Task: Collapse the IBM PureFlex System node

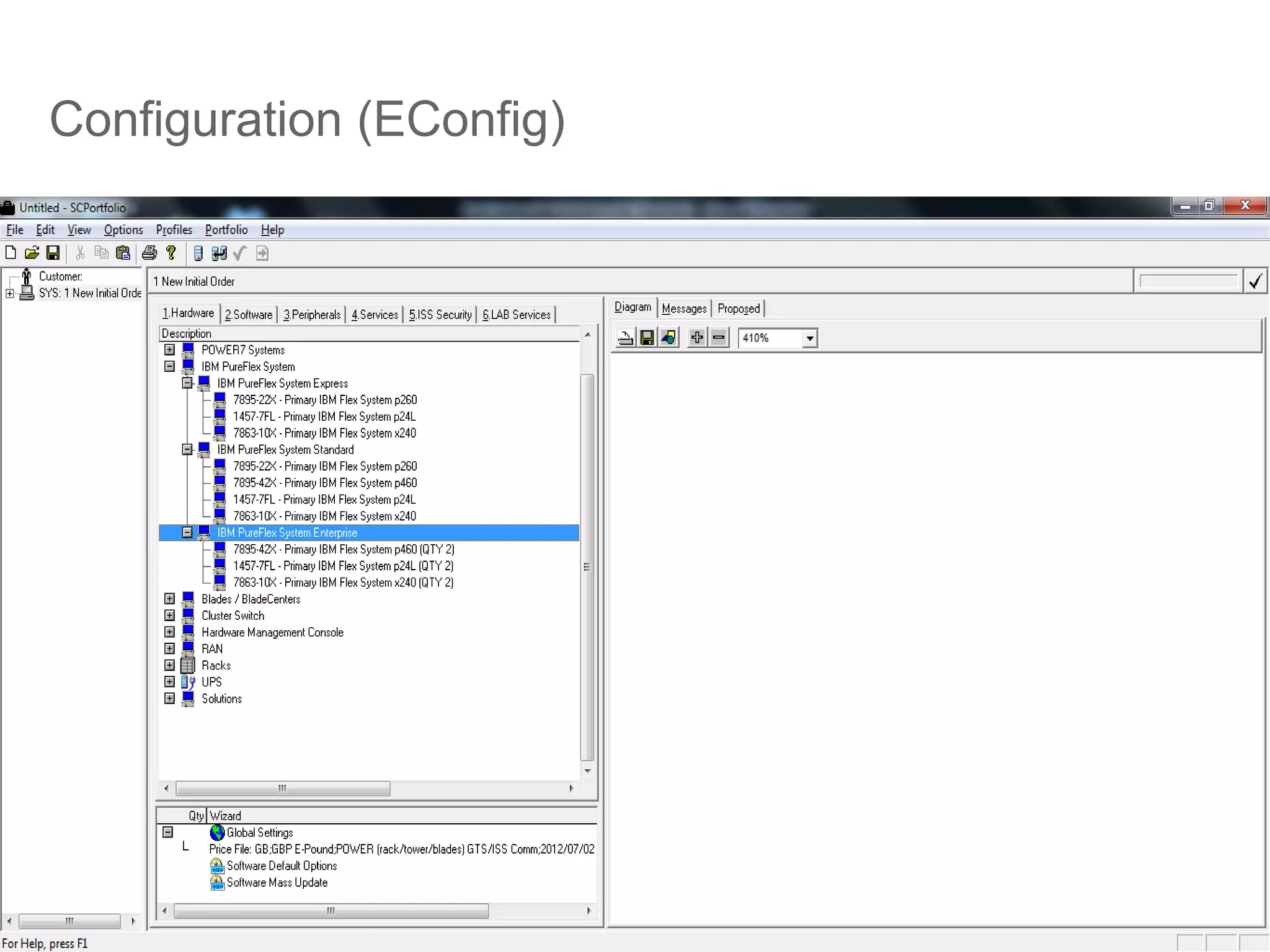Action: (169, 366)
